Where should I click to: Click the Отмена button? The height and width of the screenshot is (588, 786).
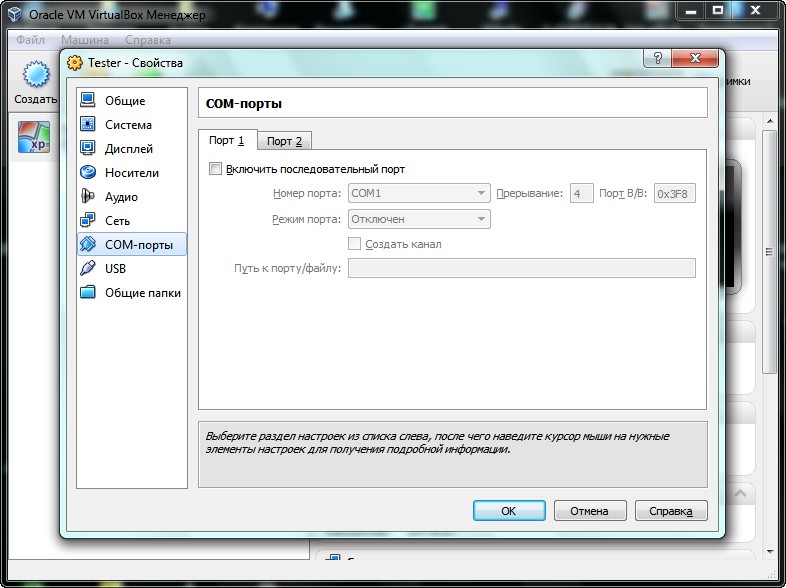coord(590,511)
